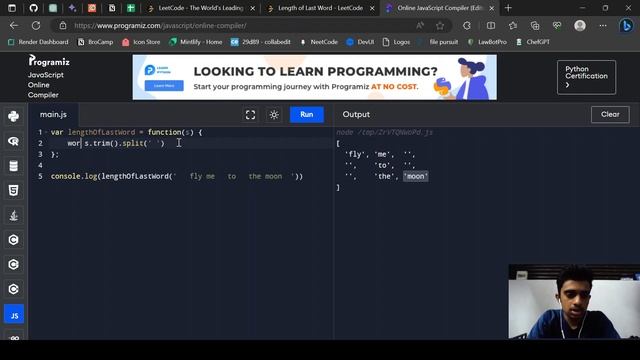The height and width of the screenshot is (360, 640).
Task: Open Python Certification link
Action: point(586,77)
